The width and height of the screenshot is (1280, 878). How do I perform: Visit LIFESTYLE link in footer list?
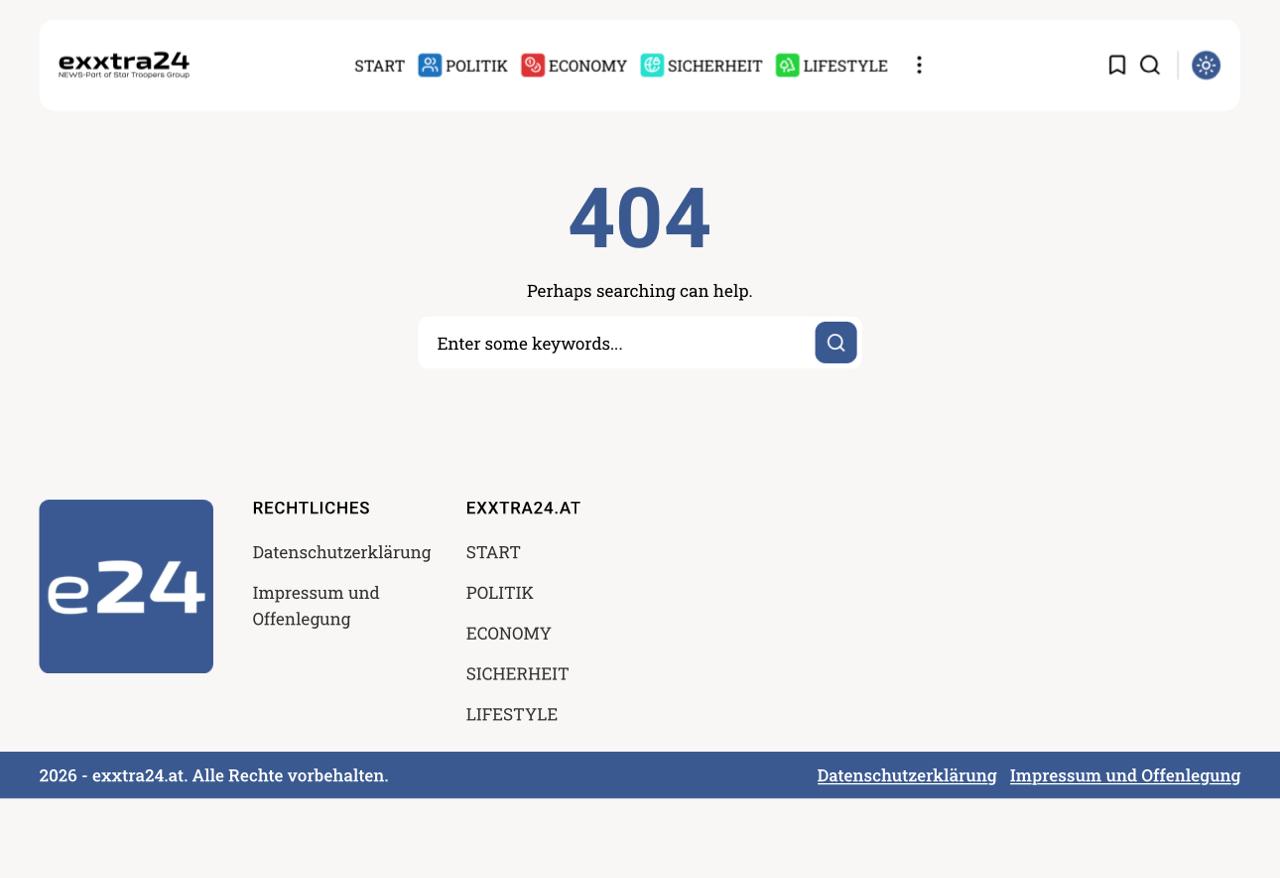(x=511, y=714)
